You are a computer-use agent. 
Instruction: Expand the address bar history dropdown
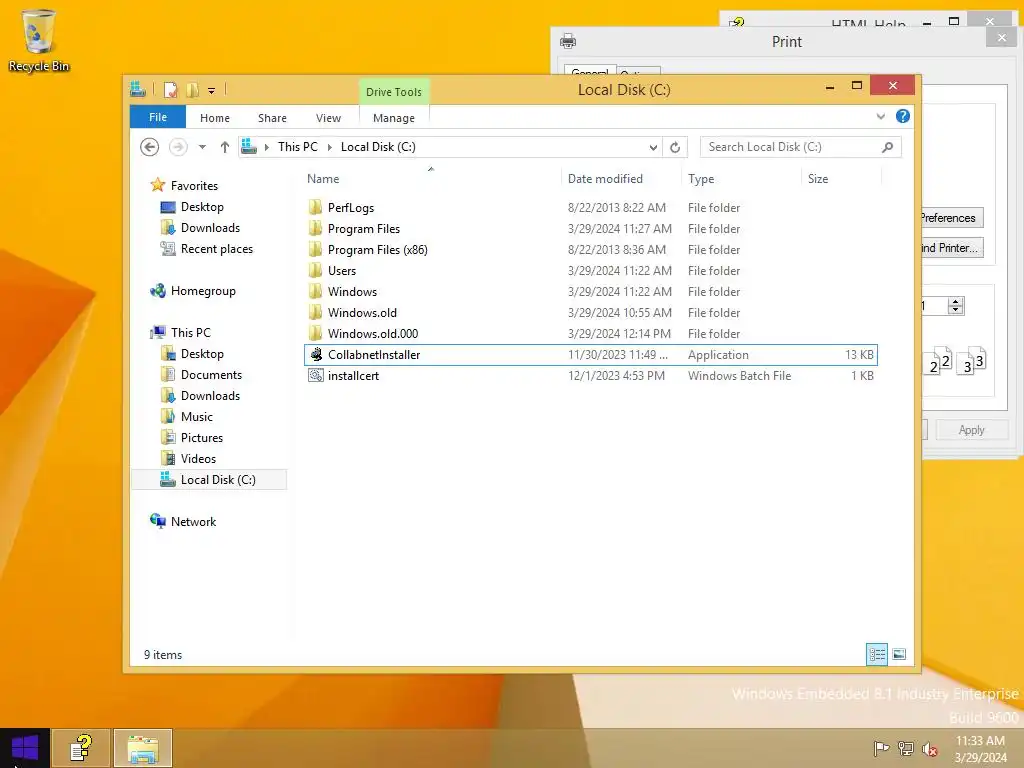click(653, 148)
